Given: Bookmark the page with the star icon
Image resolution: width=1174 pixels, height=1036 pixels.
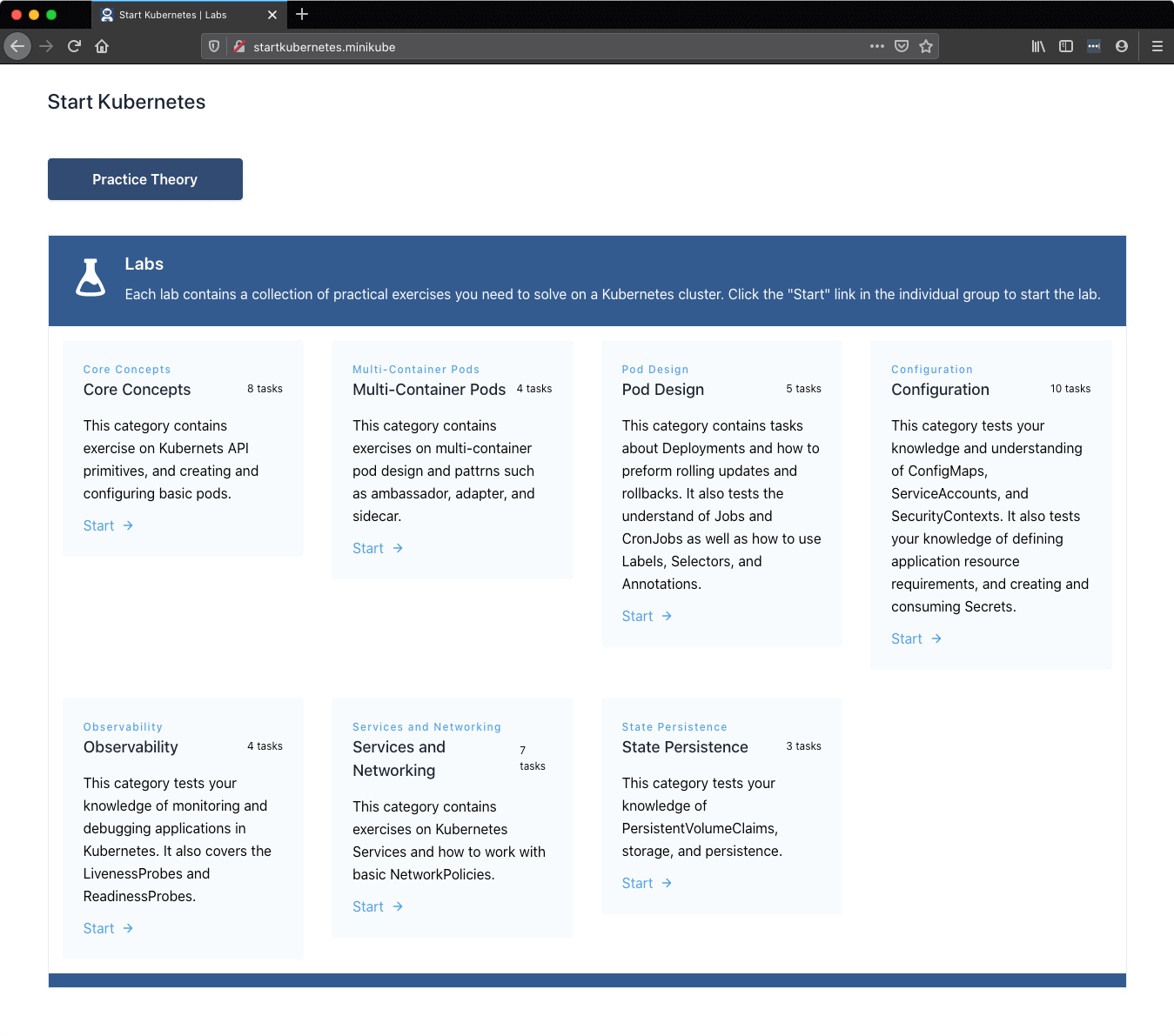Looking at the screenshot, I should [x=926, y=46].
